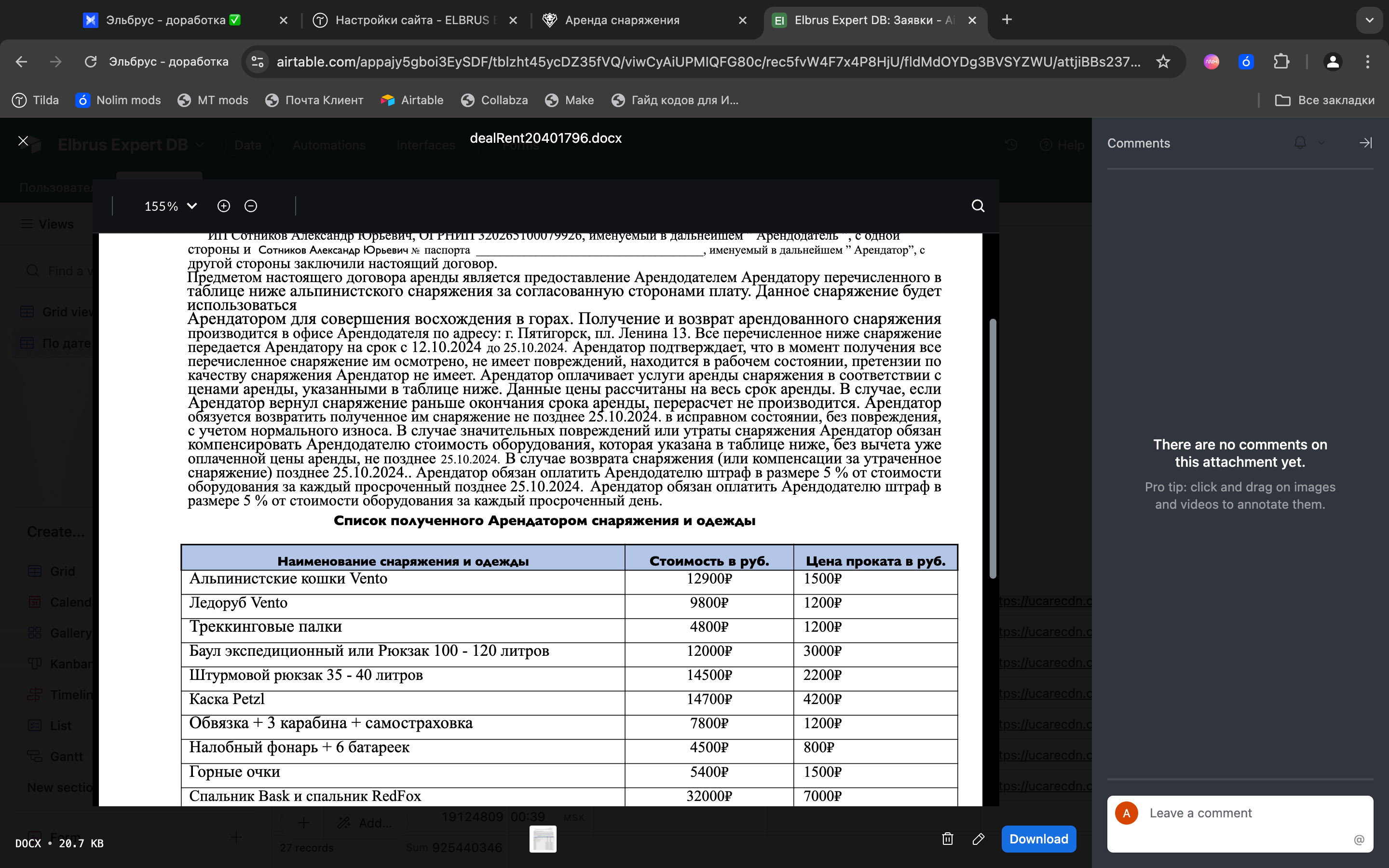Image resolution: width=1389 pixels, height=868 pixels.
Task: Mention someone with the @ icon
Action: click(x=1359, y=840)
